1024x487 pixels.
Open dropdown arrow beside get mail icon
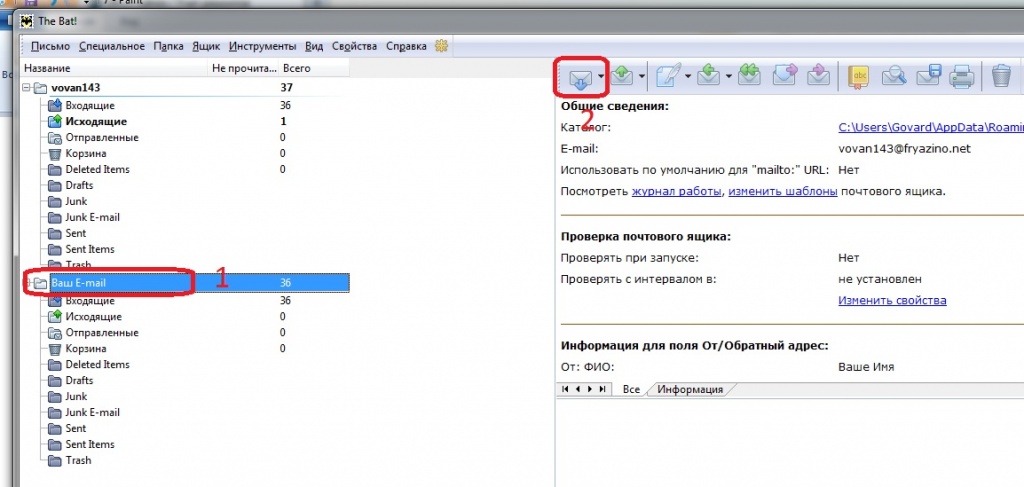pos(600,77)
